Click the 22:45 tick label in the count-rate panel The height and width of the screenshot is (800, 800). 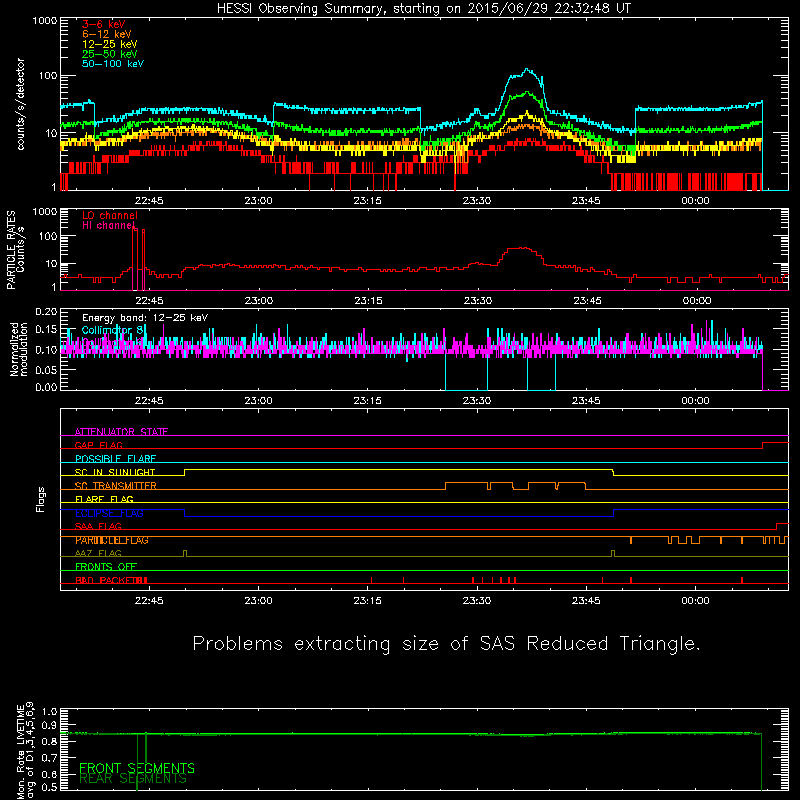click(149, 201)
